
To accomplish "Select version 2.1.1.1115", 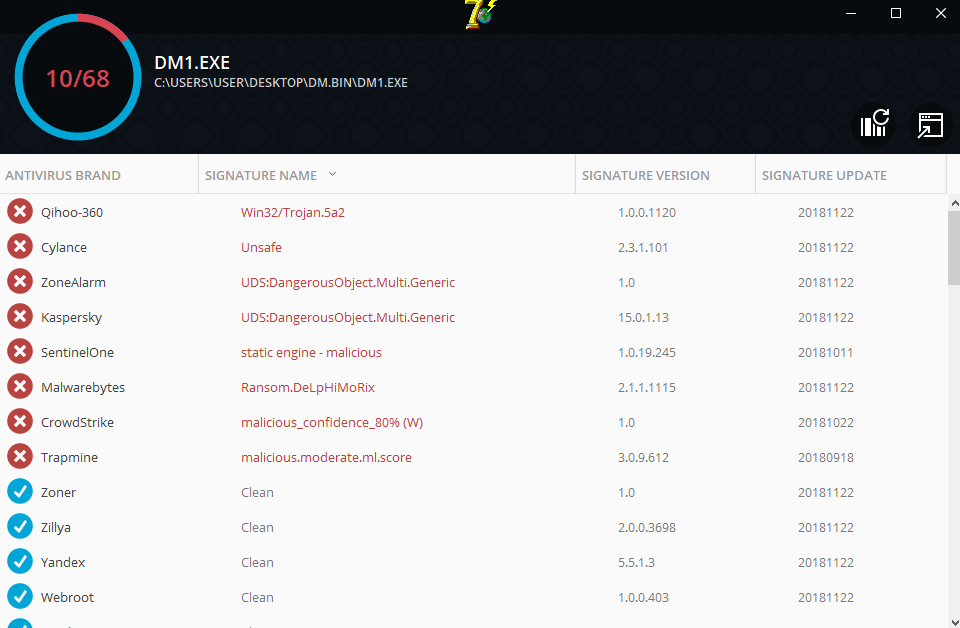I will [647, 387].
